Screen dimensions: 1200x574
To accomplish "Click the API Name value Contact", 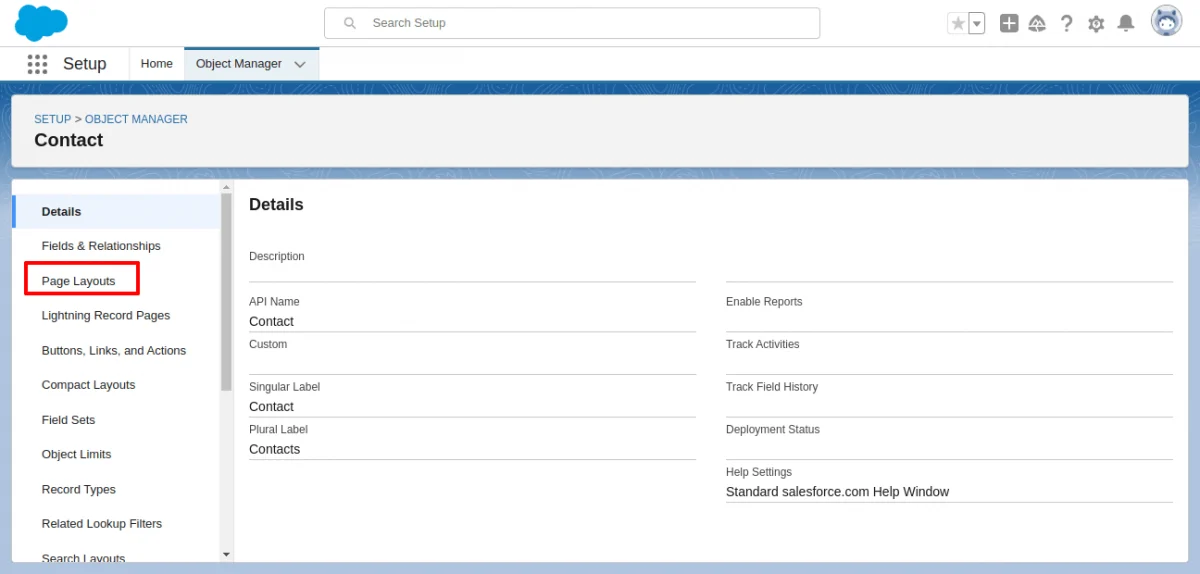I will [271, 322].
